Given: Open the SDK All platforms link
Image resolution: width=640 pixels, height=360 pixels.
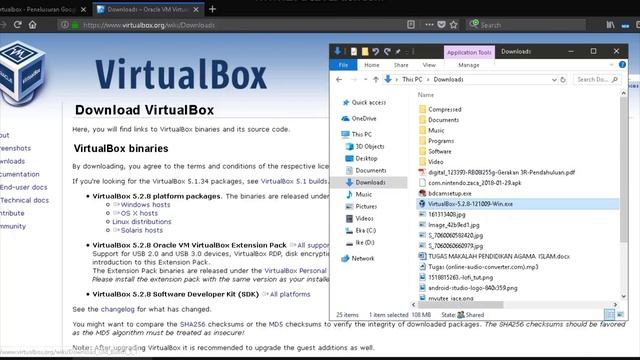Looking at the screenshot, I should 290,294.
